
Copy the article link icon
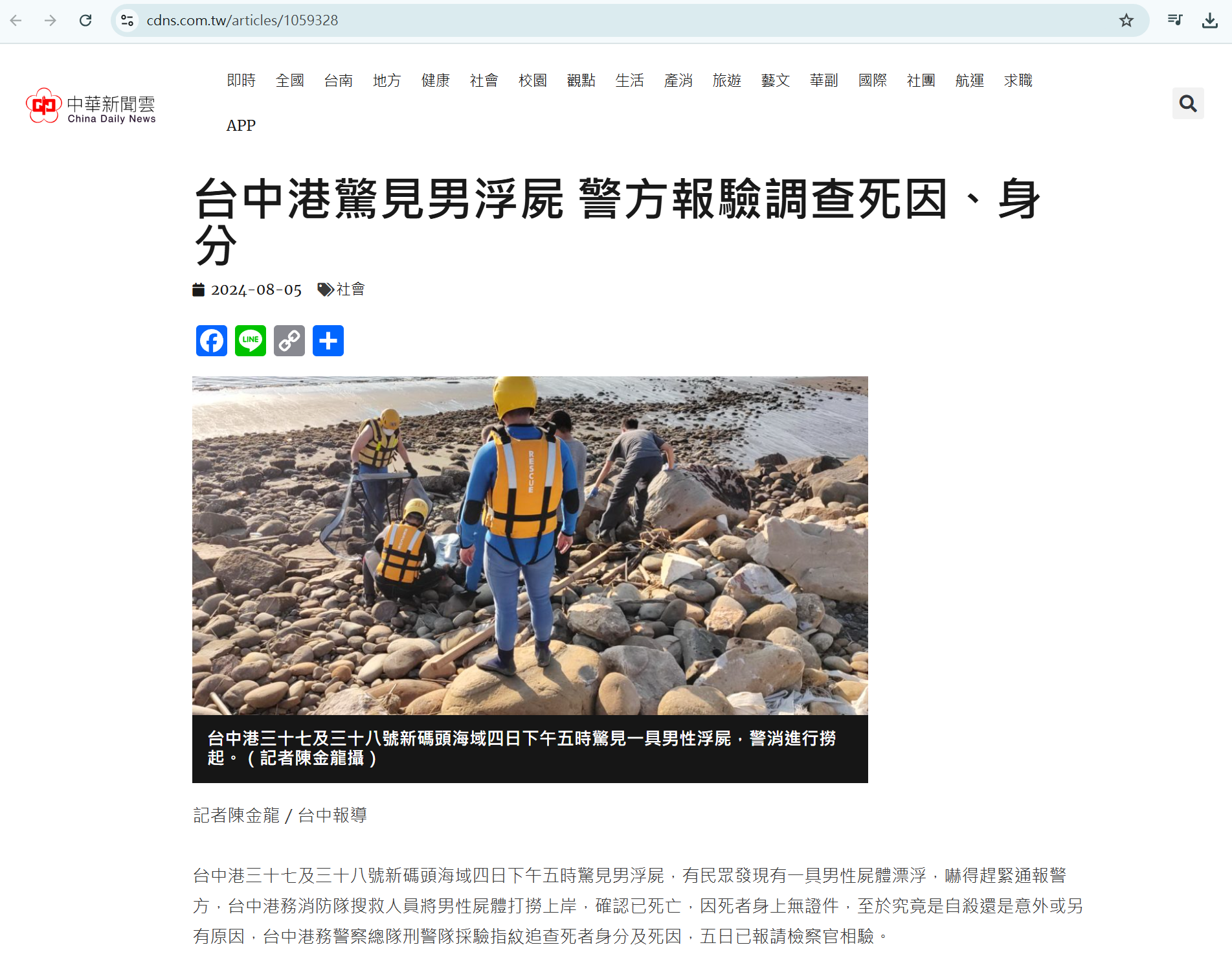tap(289, 341)
